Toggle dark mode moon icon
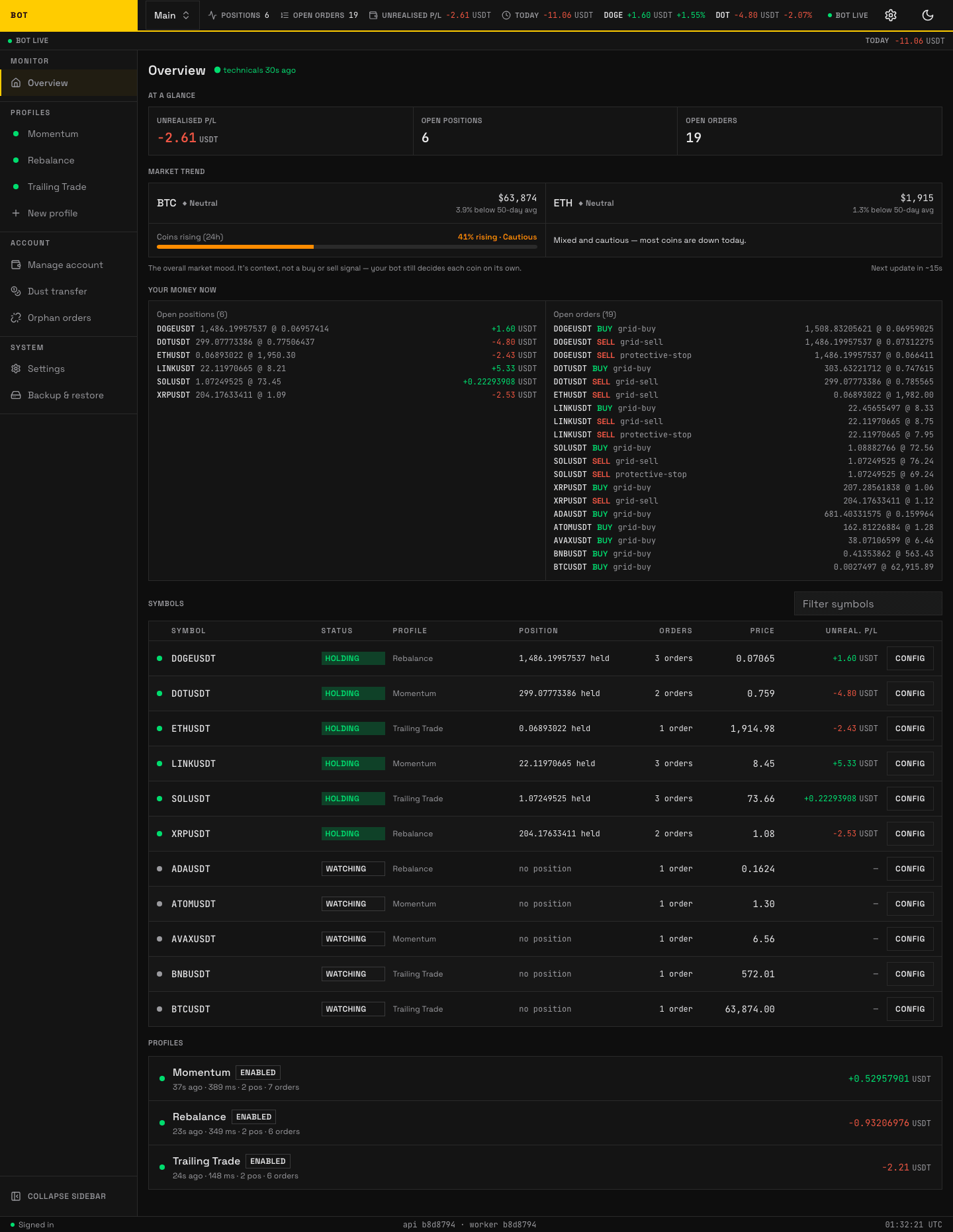The image size is (953, 1232). pyautogui.click(x=928, y=15)
